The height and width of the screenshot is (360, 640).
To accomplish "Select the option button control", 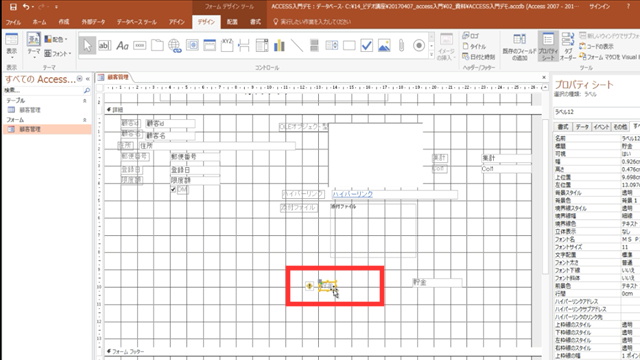I will click(419, 45).
